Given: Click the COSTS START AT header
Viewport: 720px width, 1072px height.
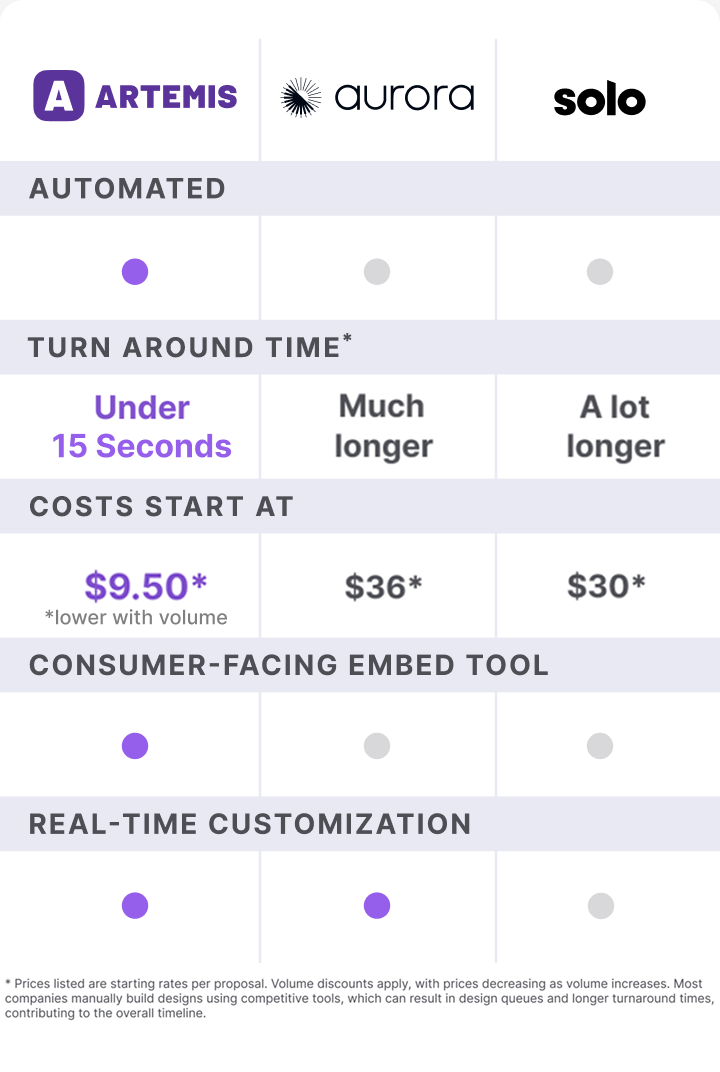Looking at the screenshot, I should pos(161,507).
